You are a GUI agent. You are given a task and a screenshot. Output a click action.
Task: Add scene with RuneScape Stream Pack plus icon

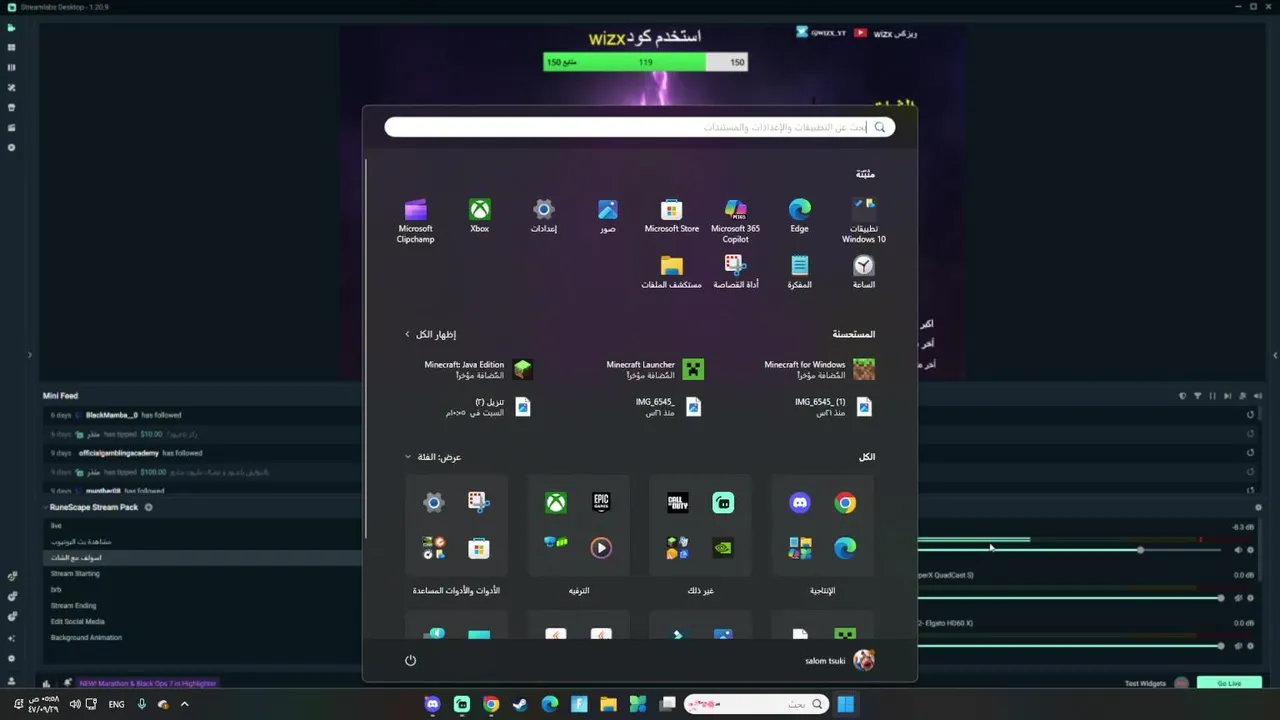tap(148, 507)
